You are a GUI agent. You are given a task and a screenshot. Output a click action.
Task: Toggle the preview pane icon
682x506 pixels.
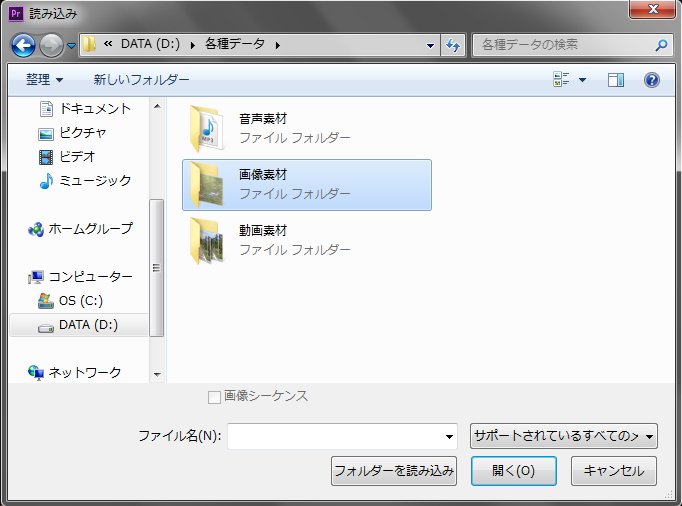tap(616, 80)
